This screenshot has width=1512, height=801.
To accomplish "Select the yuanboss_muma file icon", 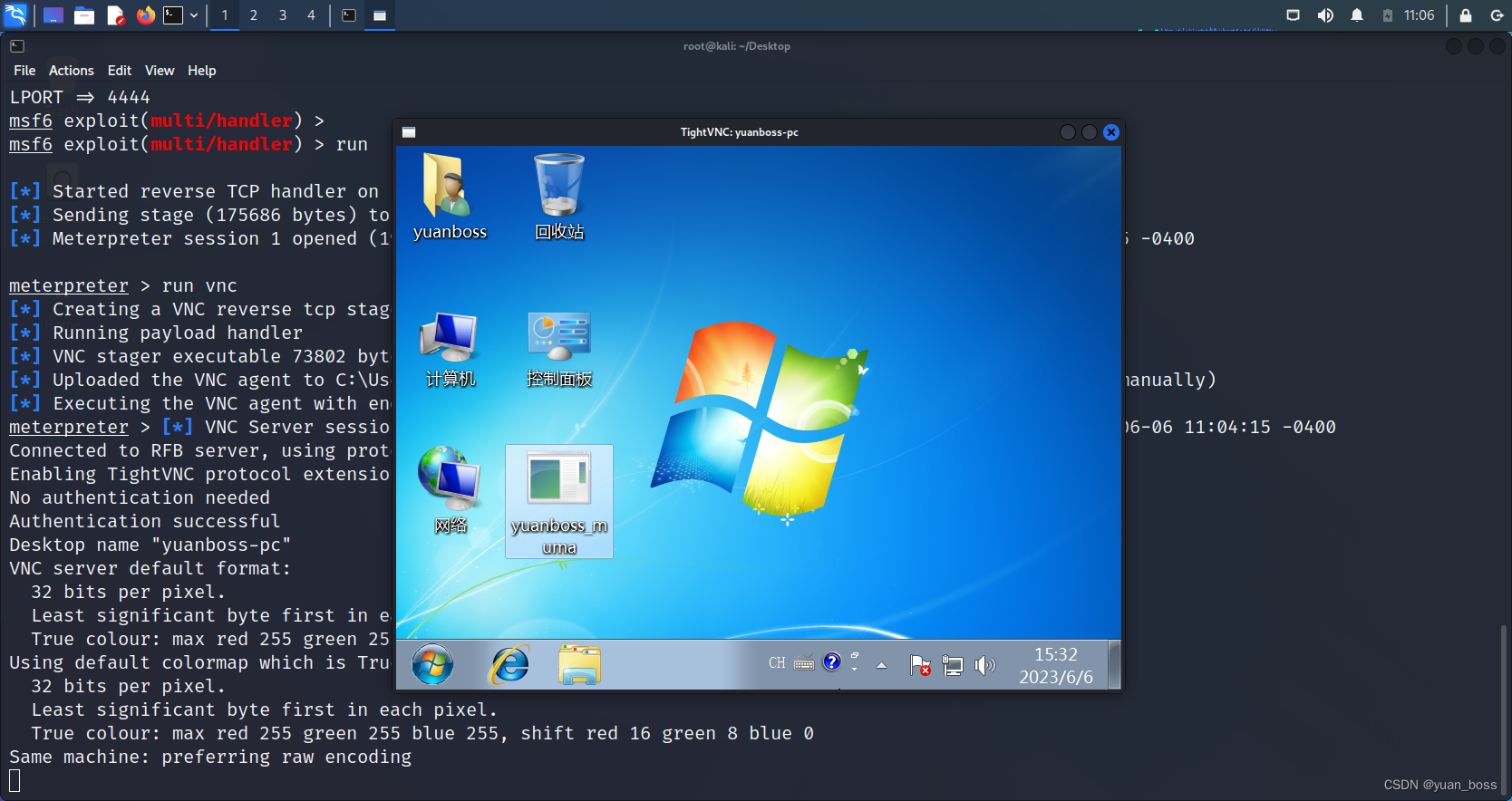I will coord(559,501).
